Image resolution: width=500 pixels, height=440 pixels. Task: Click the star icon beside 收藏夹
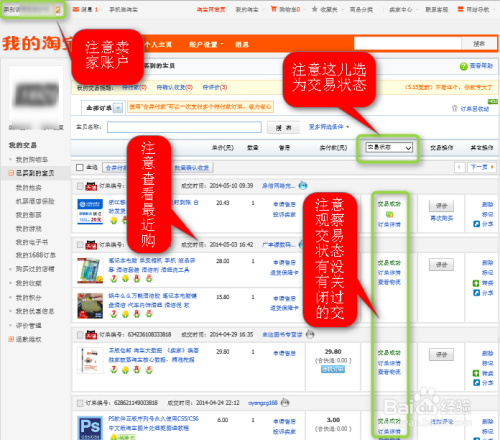point(314,9)
